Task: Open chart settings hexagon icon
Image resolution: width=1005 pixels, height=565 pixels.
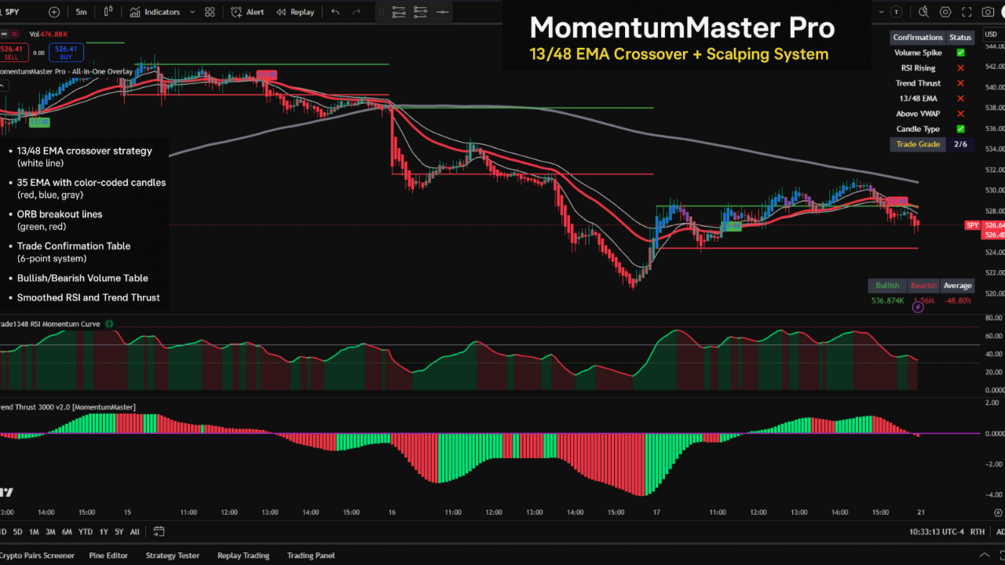Action: (x=945, y=12)
